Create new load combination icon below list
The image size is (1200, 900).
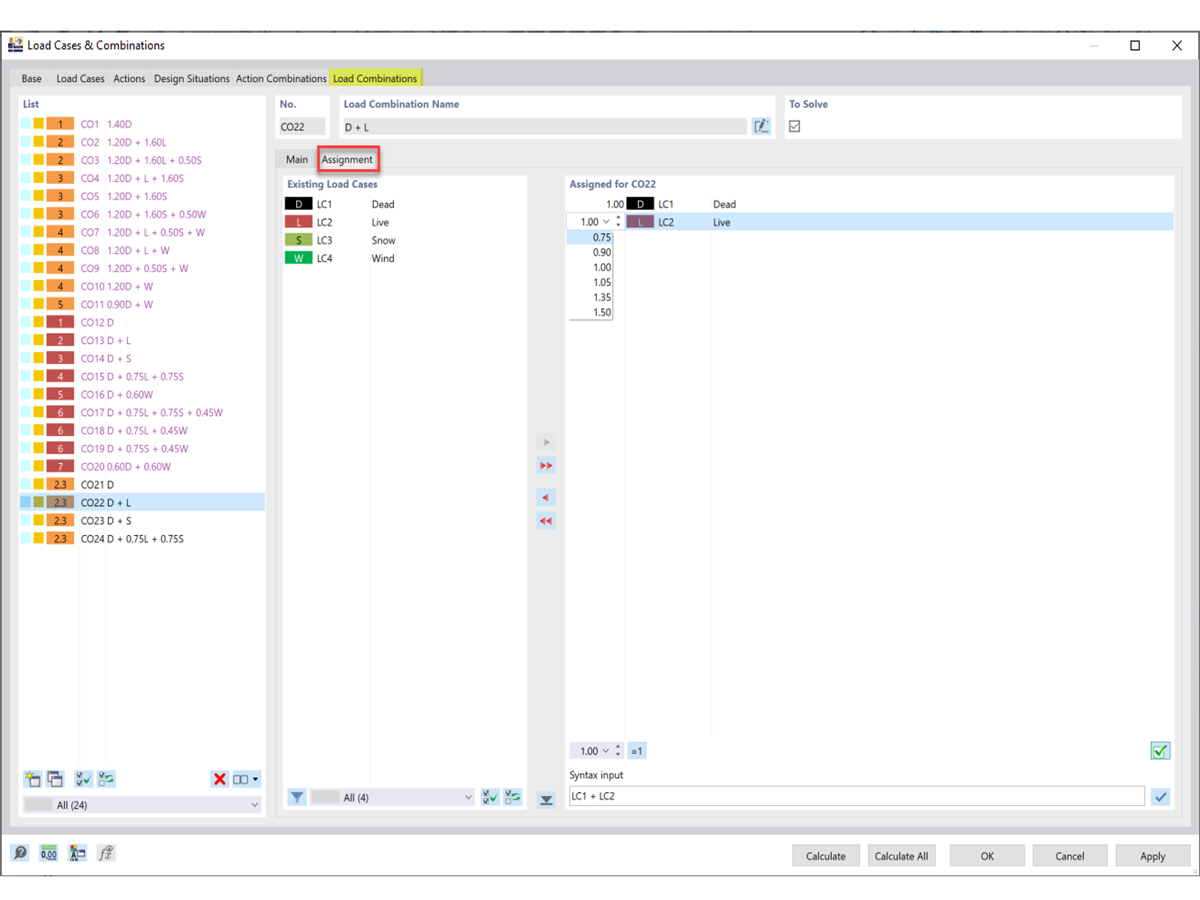(x=33, y=779)
